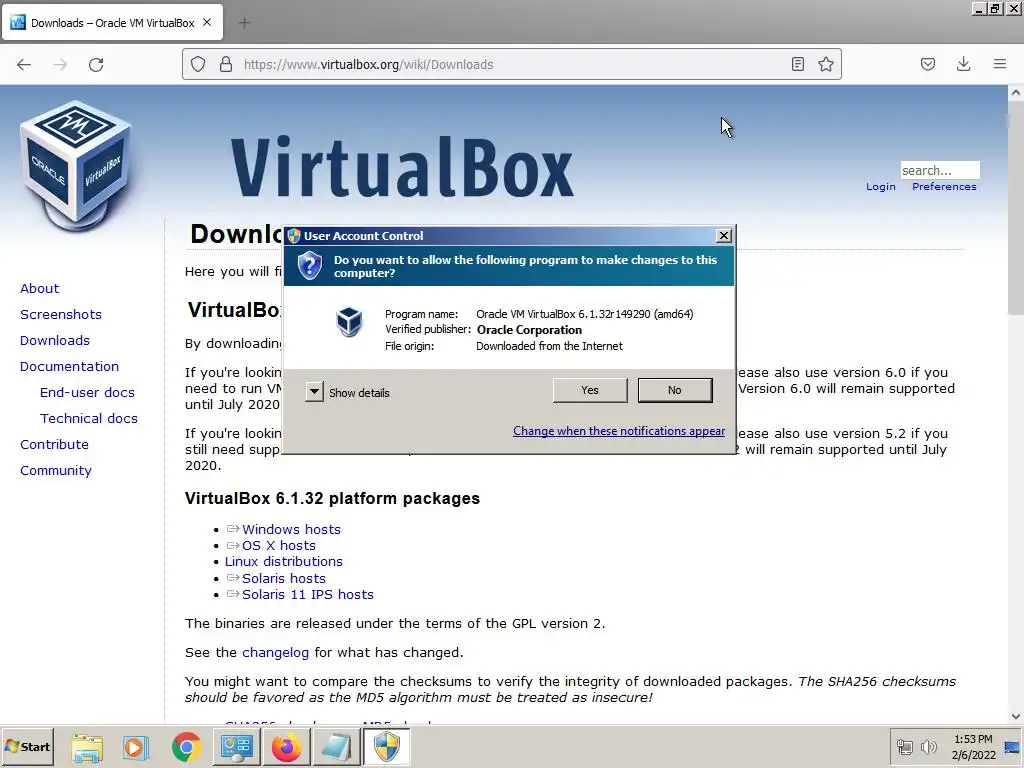
Task: Click Yes in User Account Control
Action: (590, 390)
